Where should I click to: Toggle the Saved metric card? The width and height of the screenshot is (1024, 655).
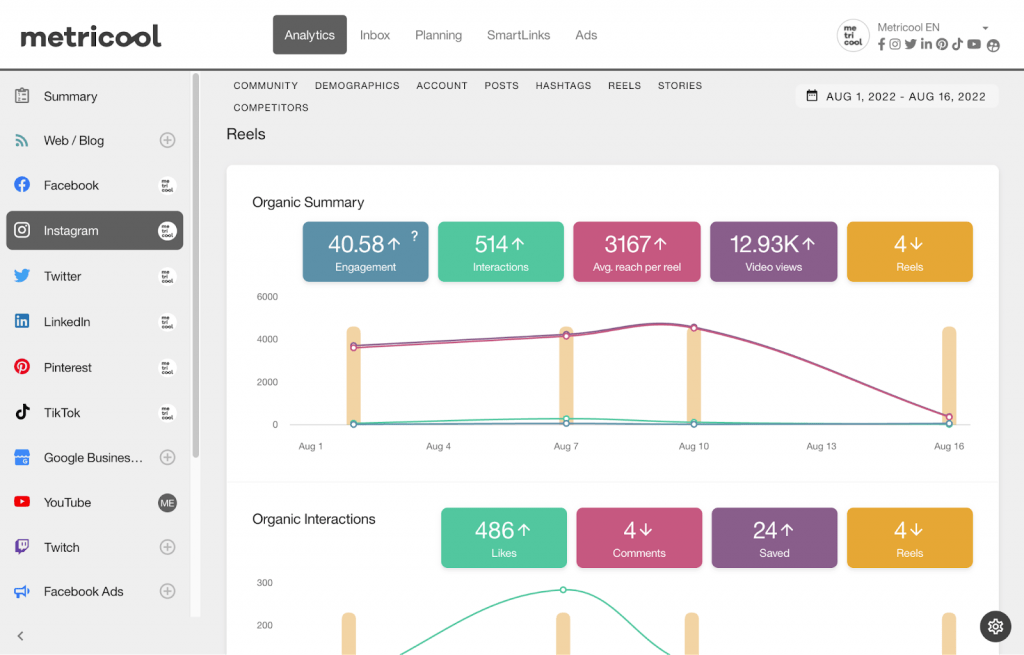pos(775,537)
